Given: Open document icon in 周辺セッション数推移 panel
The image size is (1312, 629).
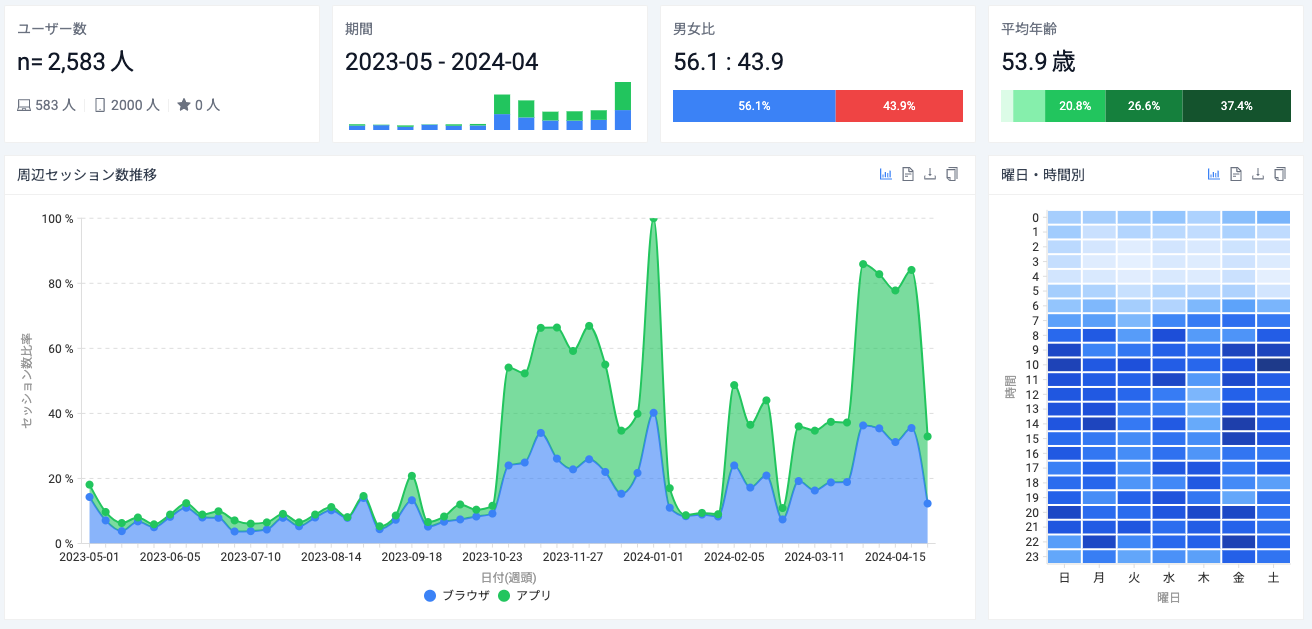Looking at the screenshot, I should 908,174.
